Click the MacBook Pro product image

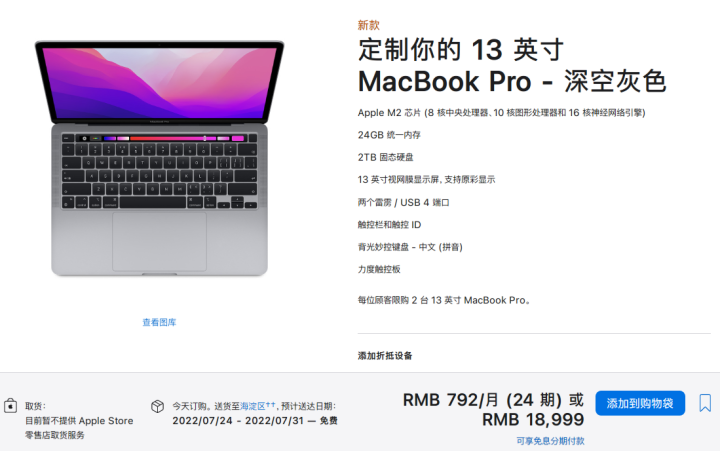[x=159, y=158]
